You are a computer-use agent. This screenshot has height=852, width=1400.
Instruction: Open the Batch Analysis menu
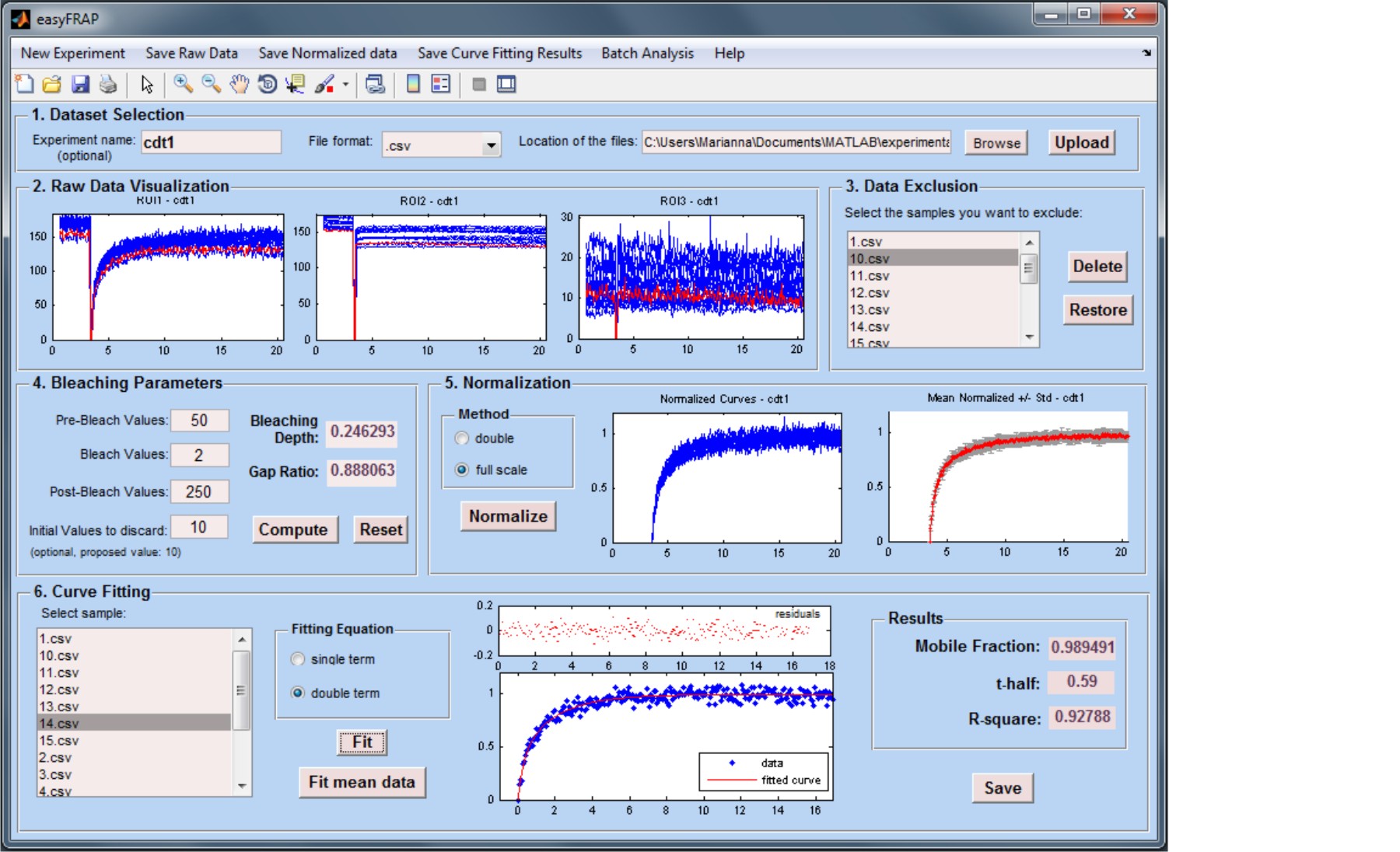coord(647,53)
